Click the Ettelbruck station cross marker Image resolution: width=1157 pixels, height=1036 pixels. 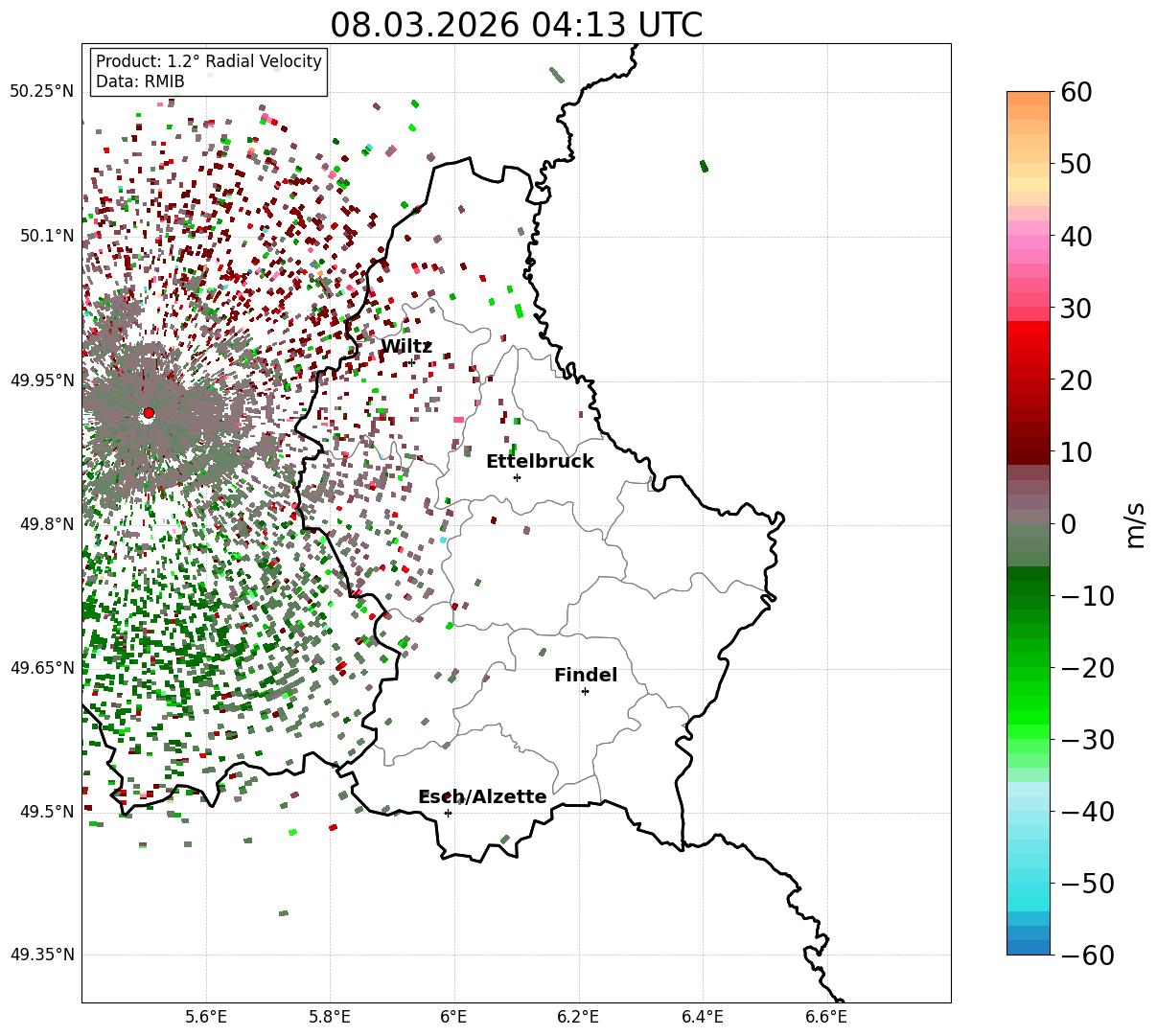[517, 477]
